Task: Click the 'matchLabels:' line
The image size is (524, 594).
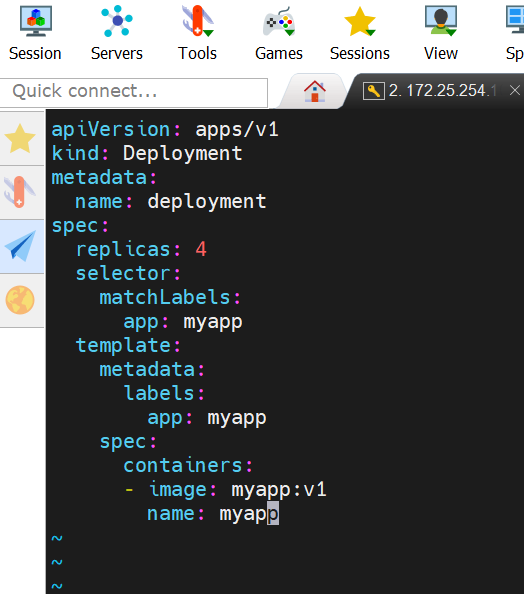Action: [170, 297]
